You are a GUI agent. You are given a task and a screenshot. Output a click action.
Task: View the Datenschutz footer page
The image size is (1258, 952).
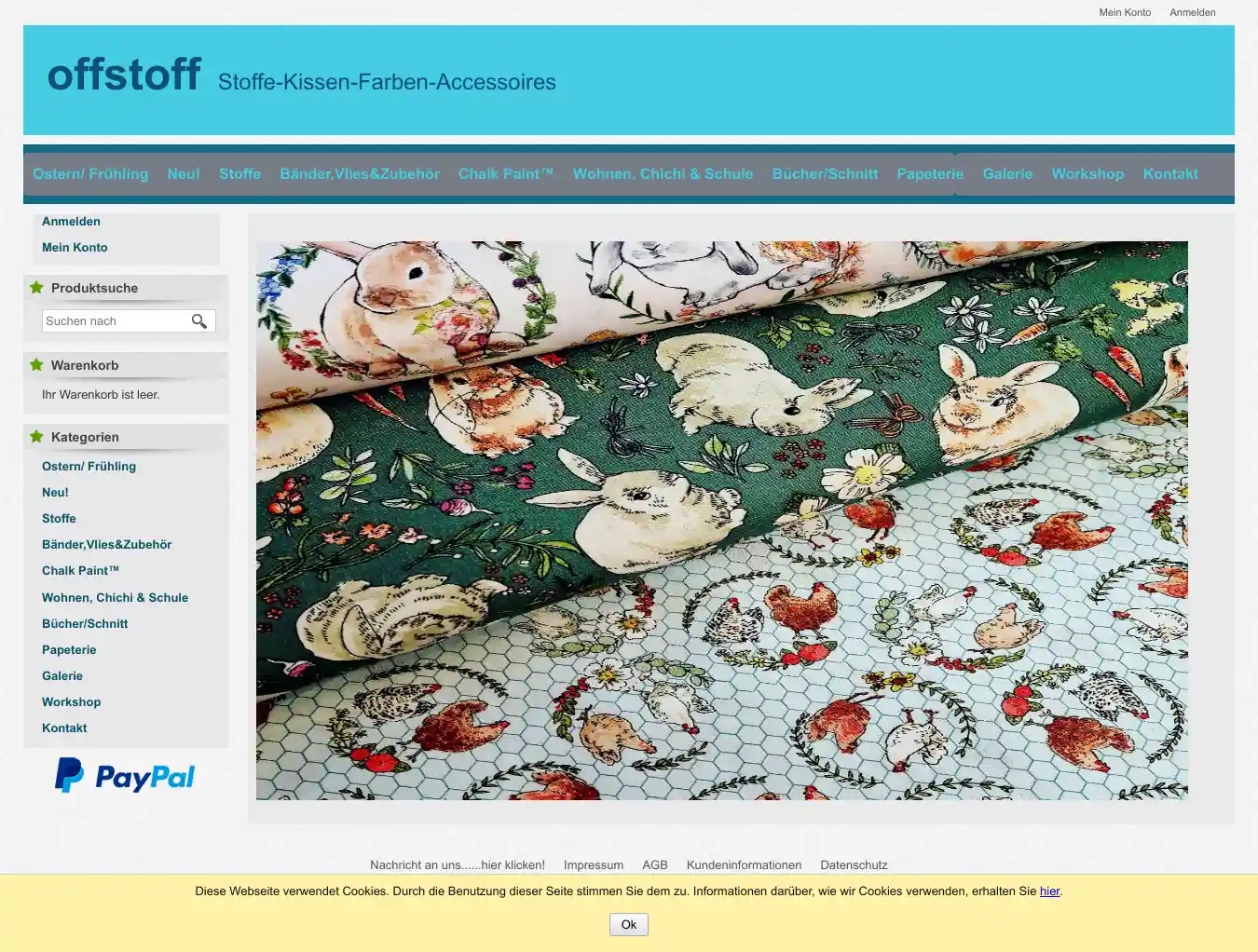click(854, 865)
